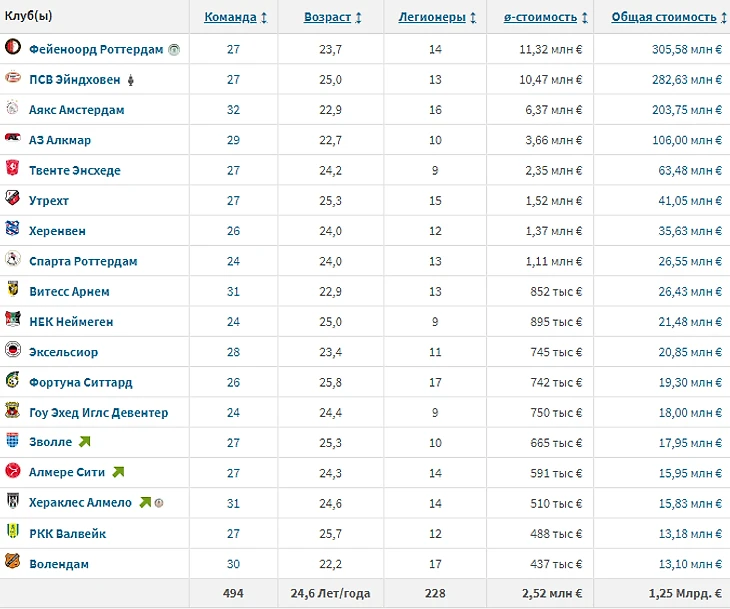Open РКК Валвейк club link
Screen dimensions: 730x609
(68, 534)
